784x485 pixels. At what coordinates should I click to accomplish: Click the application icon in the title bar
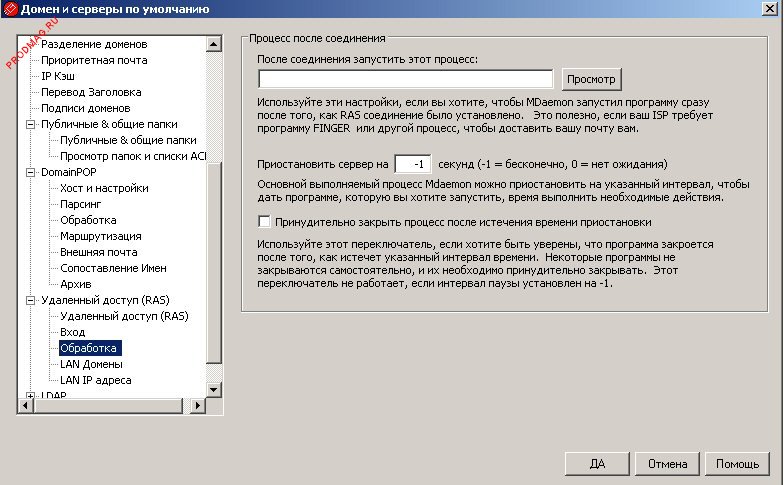pos(10,10)
